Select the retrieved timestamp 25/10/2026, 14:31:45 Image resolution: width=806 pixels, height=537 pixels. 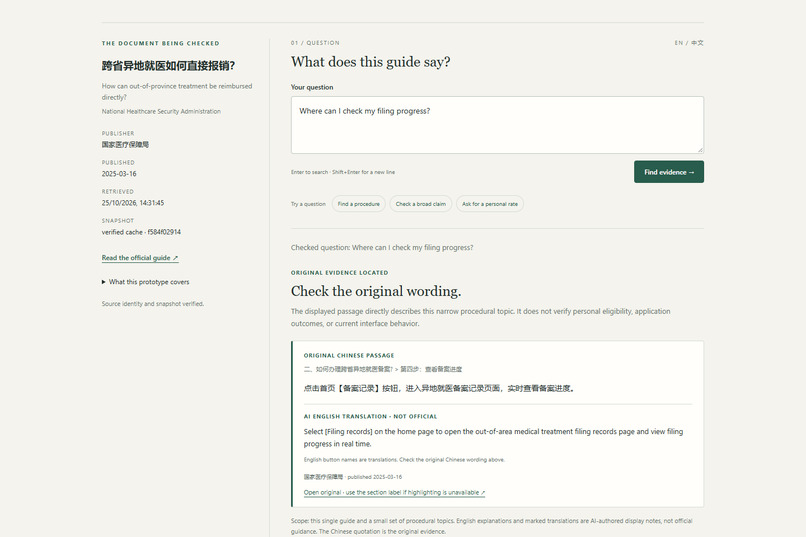click(x=133, y=203)
